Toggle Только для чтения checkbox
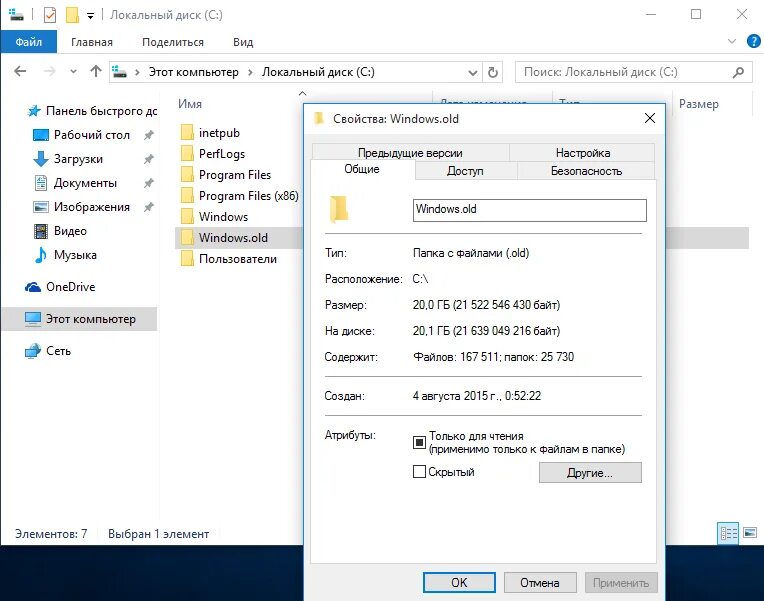 [x=419, y=442]
